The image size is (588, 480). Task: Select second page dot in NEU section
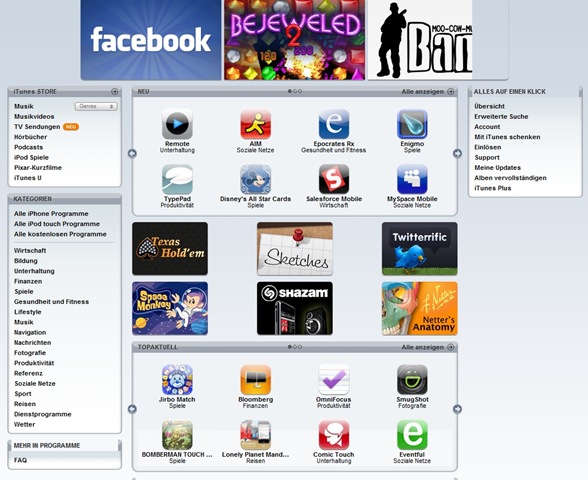(x=295, y=91)
